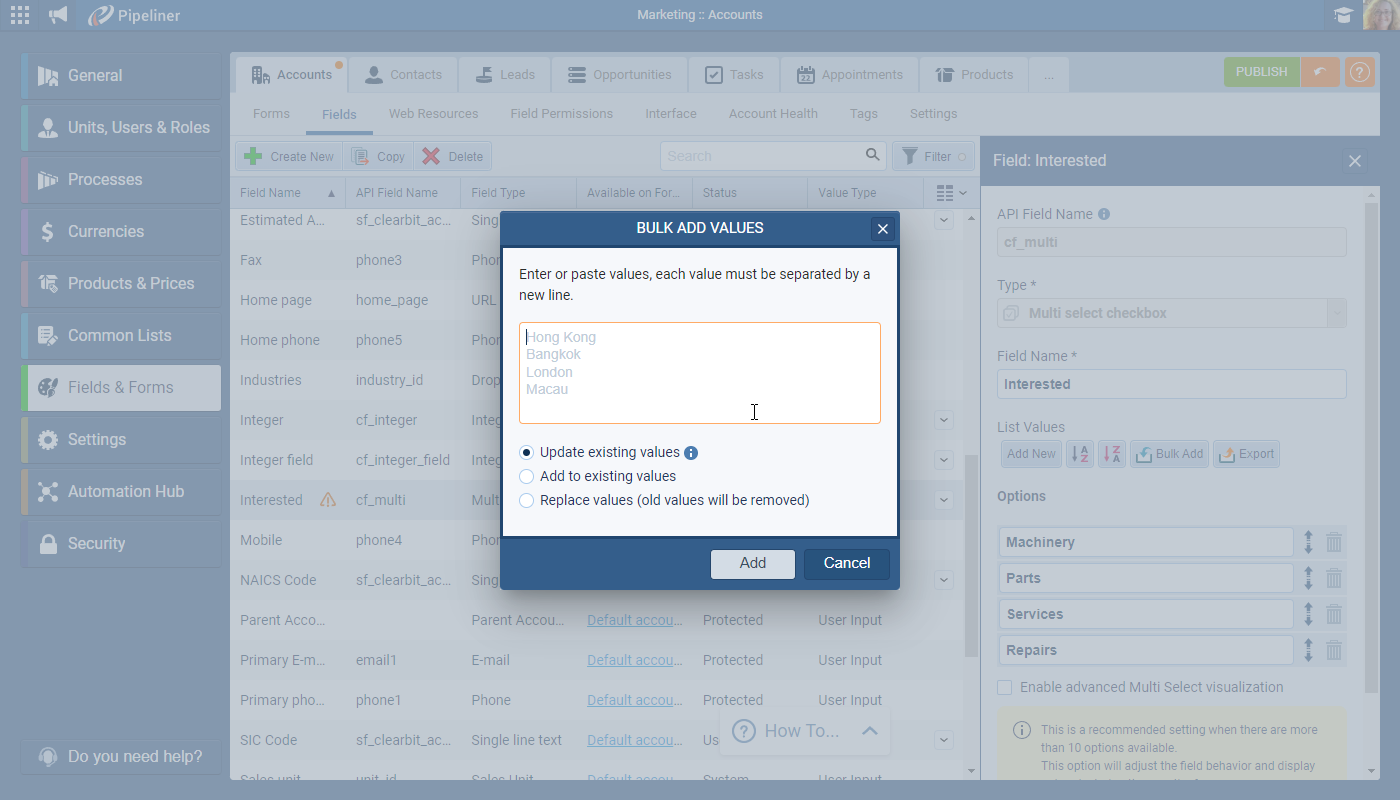
Task: Click the bulk values text area
Action: 699,373
